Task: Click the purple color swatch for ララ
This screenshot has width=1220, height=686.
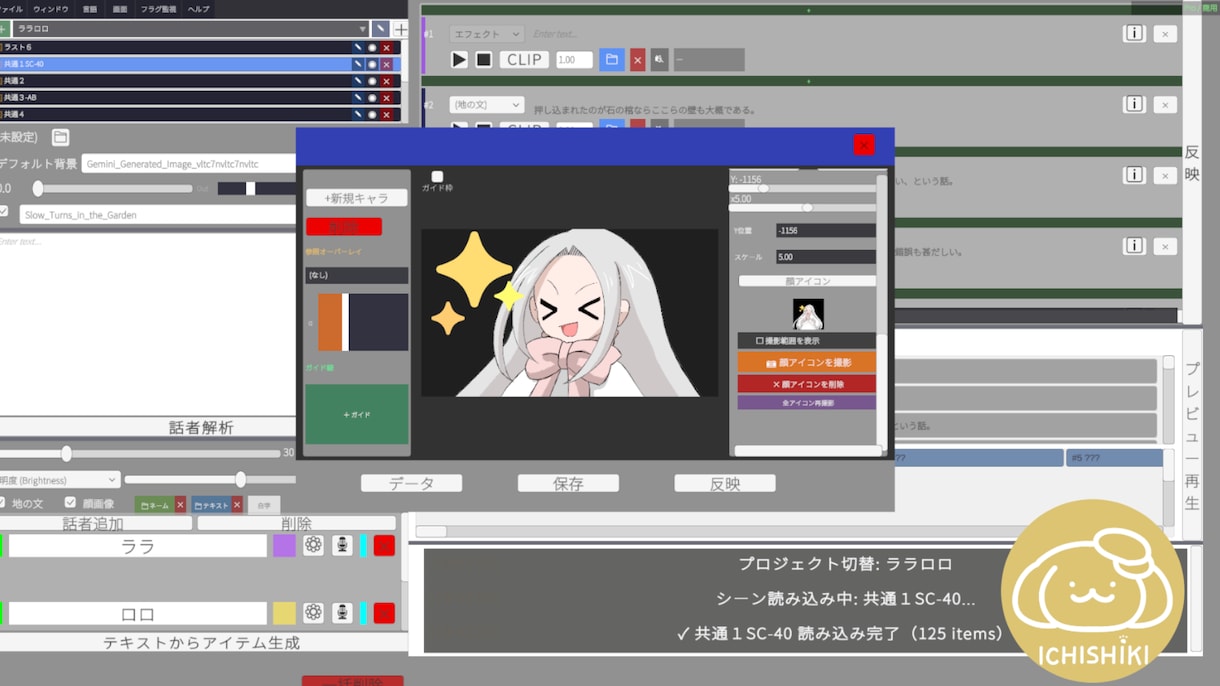Action: coord(284,545)
